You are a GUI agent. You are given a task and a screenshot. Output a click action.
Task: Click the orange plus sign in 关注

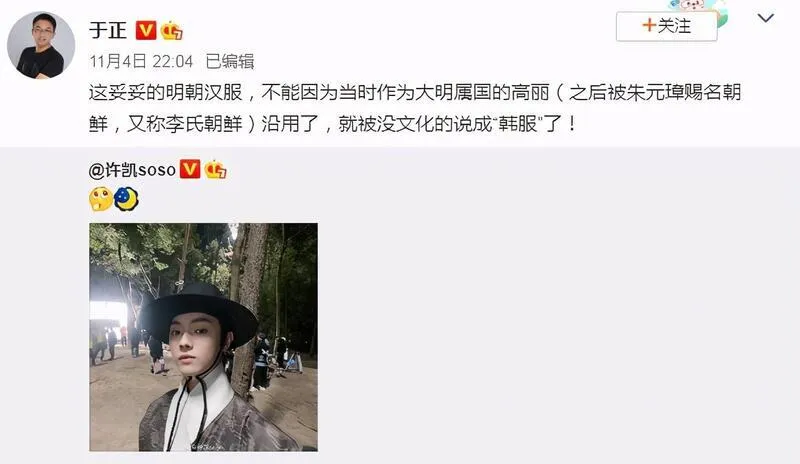coord(648,26)
